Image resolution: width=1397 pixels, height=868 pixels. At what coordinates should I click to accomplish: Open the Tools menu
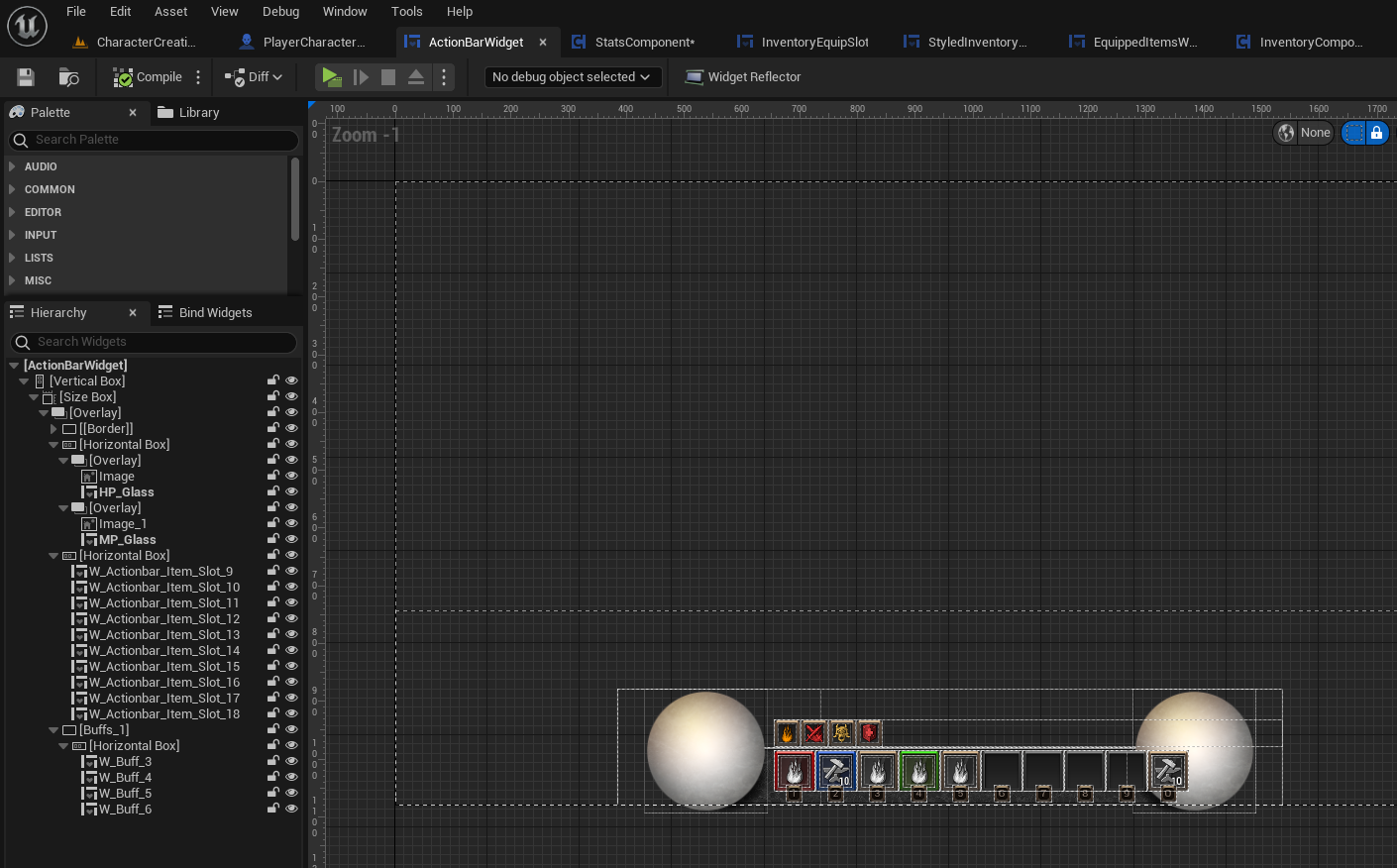pos(406,12)
